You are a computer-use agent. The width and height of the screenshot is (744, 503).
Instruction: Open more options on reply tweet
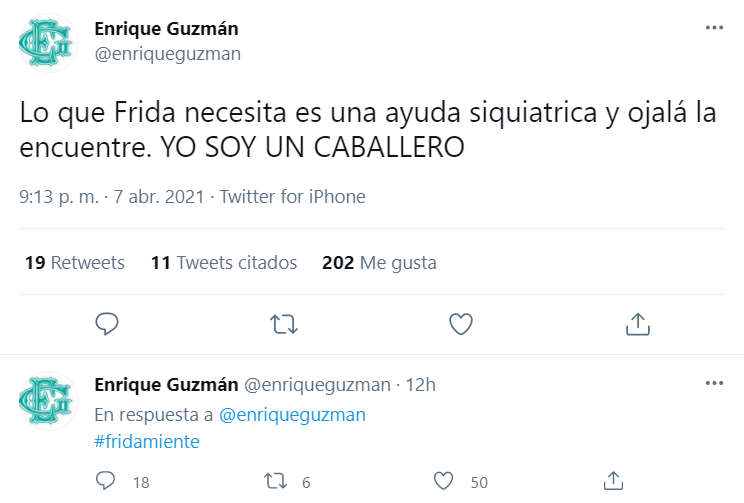pos(714,384)
